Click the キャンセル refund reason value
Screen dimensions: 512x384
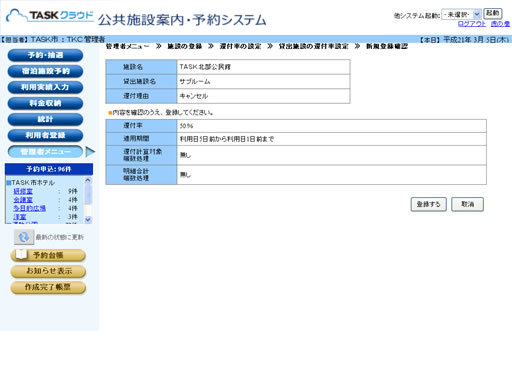194,96
